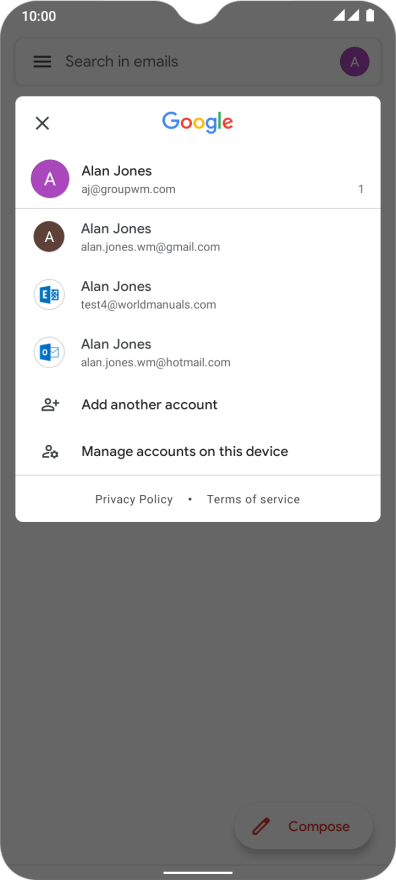Click the add person icon
The height and width of the screenshot is (880, 396).
point(50,405)
